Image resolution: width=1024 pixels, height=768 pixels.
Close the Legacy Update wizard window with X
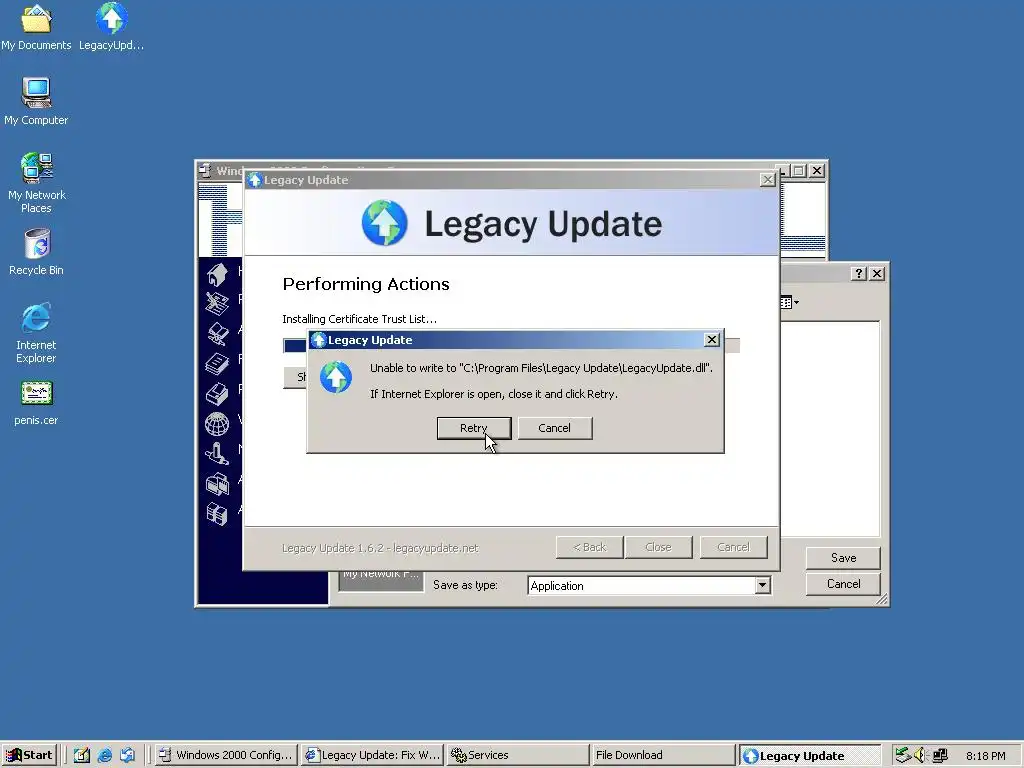(x=767, y=180)
